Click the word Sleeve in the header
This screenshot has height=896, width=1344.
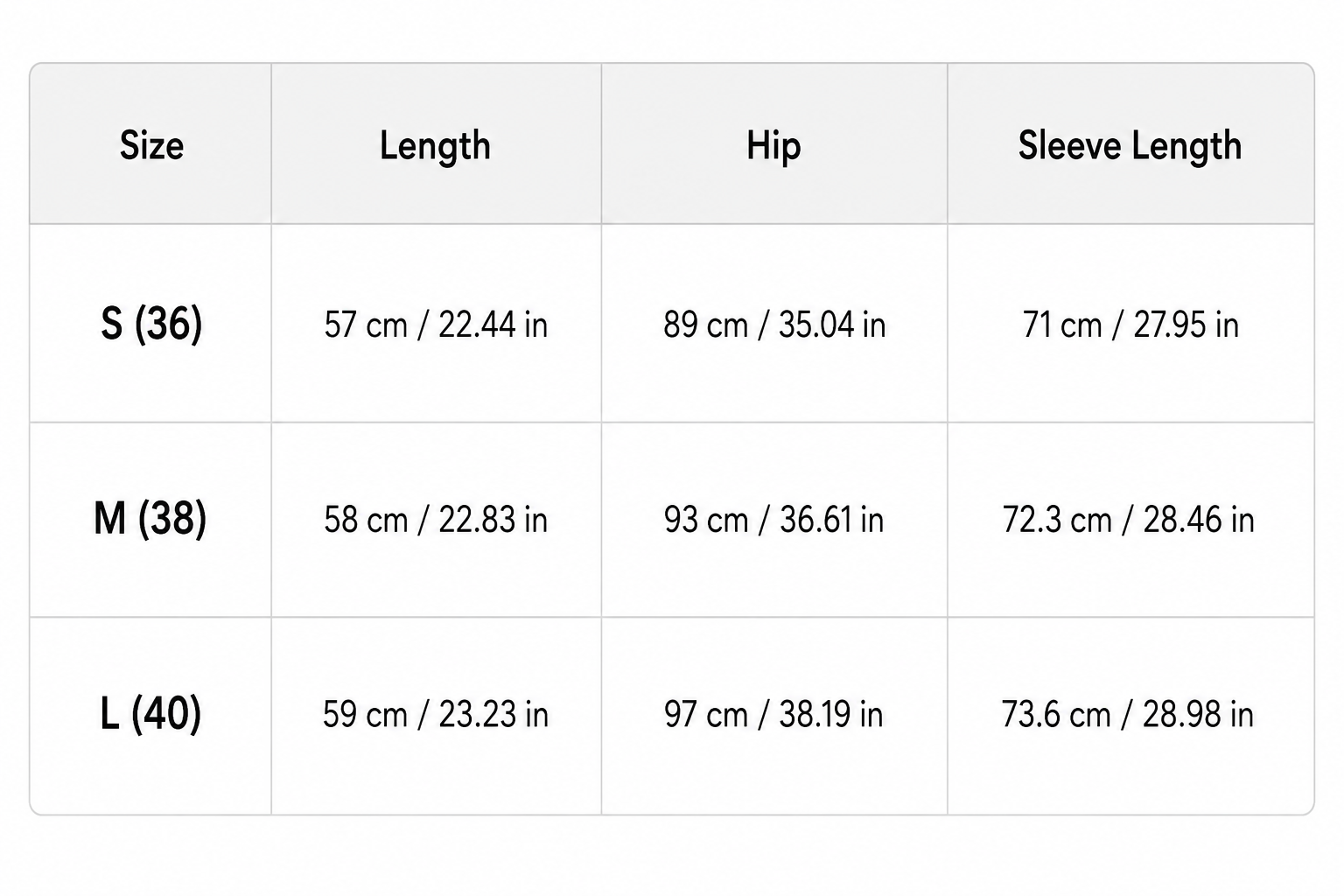(x=1069, y=145)
